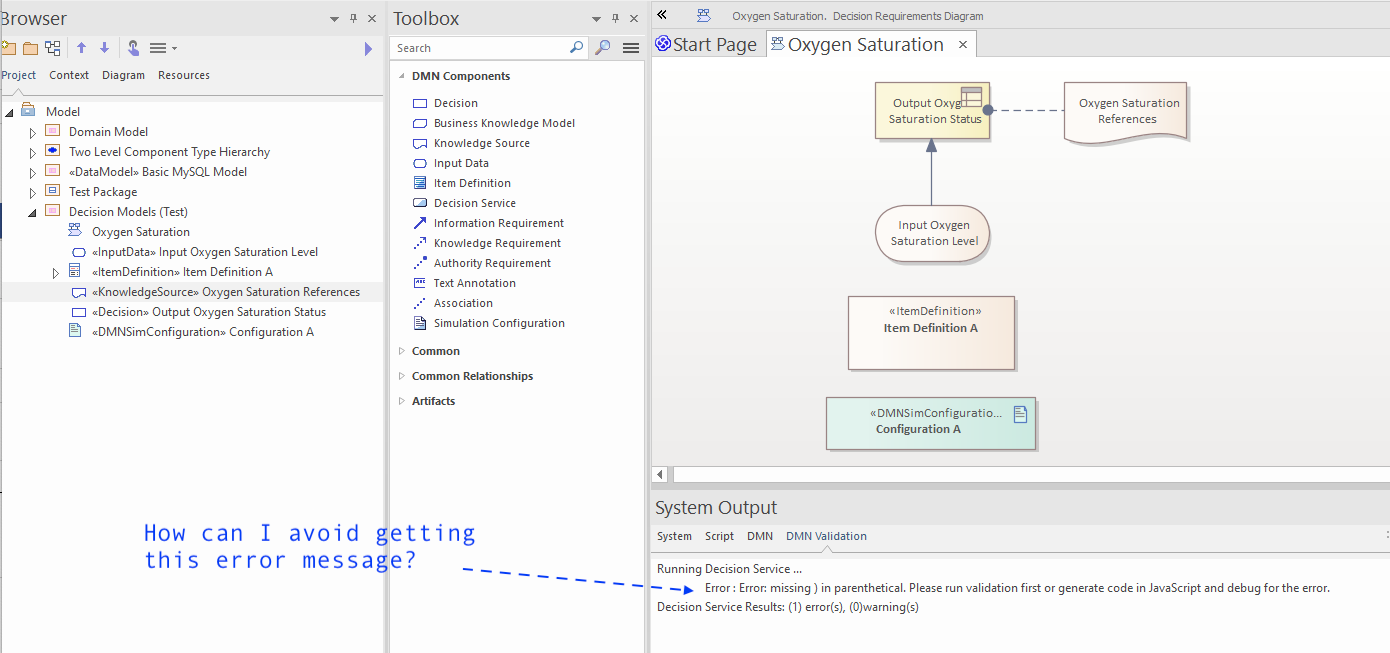Image resolution: width=1390 pixels, height=653 pixels.
Task: Switch to the Project tab in Browser
Action: [19, 75]
